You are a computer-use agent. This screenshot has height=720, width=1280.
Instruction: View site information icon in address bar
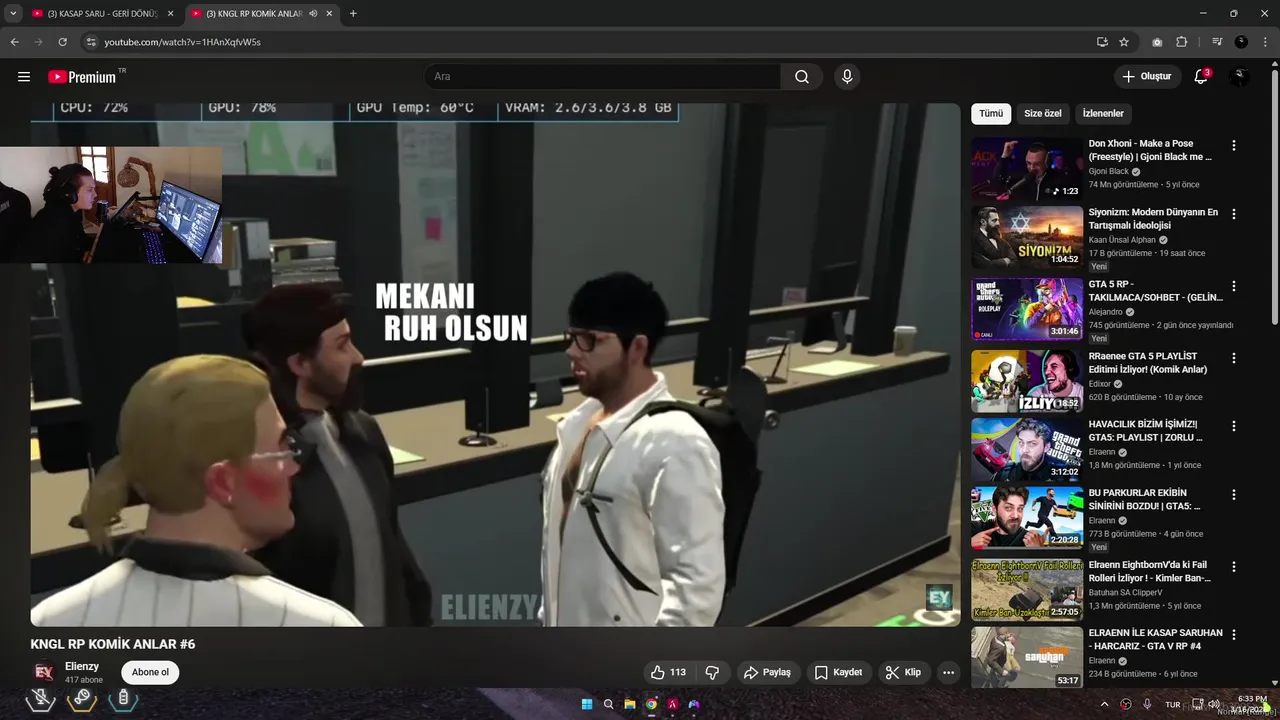pos(91,42)
